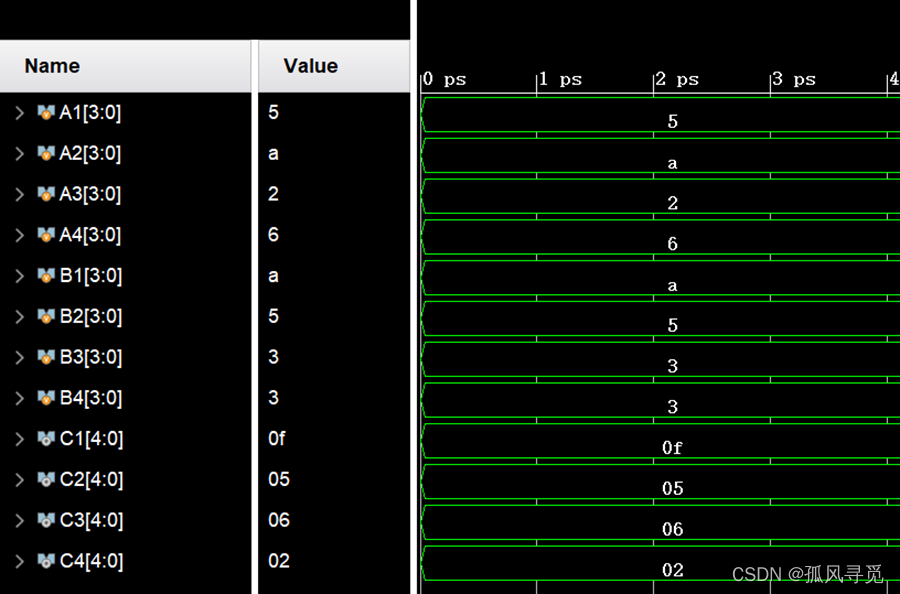The height and width of the screenshot is (594, 900).
Task: Click the A3[3:0] bus signal icon
Action: [x=46, y=194]
